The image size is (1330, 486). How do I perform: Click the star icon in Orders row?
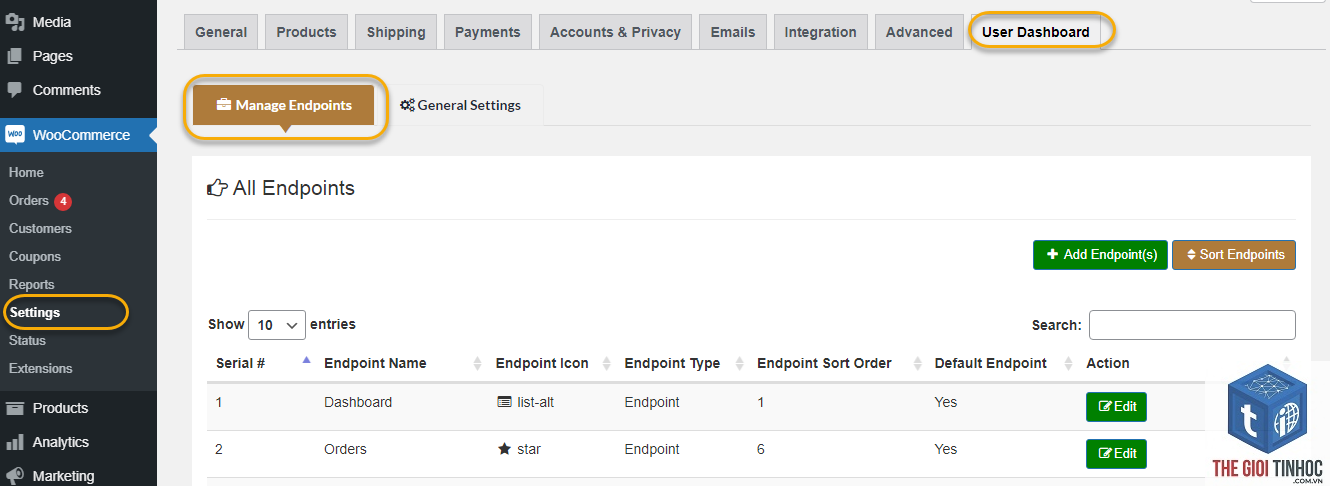pyautogui.click(x=504, y=449)
